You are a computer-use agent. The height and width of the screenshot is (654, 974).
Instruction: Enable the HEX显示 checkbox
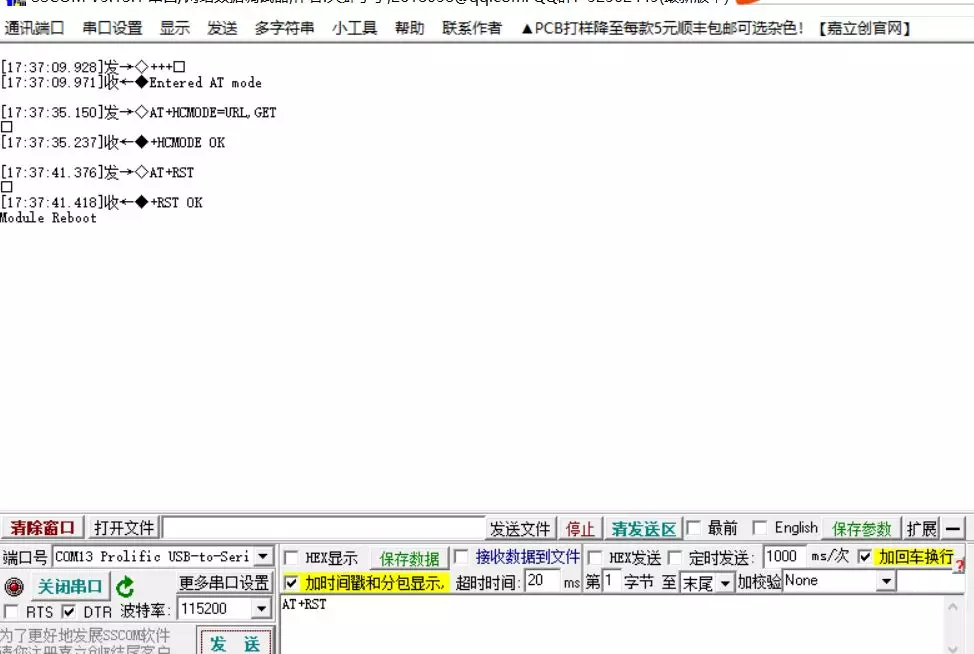(291, 558)
